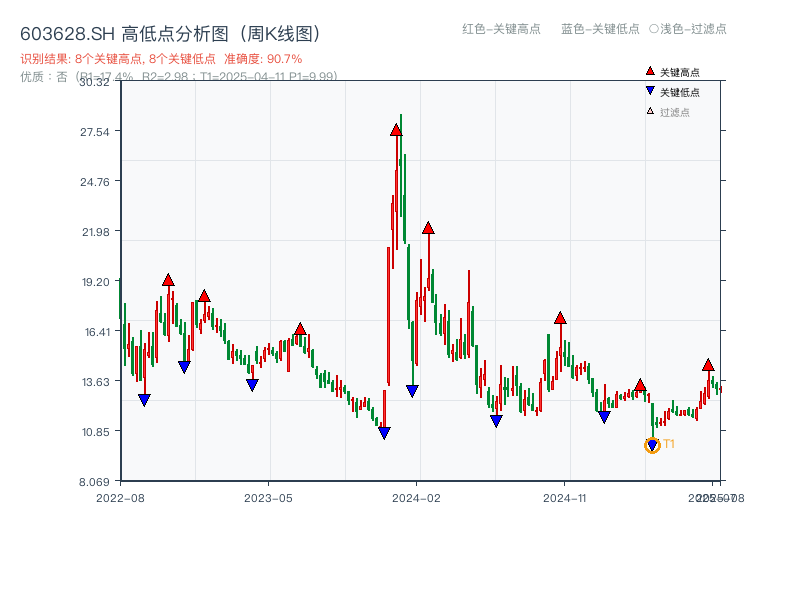The height and width of the screenshot is (600, 800).
Task: Click the leftmost blue down-triangle low marker
Action: coord(143,397)
